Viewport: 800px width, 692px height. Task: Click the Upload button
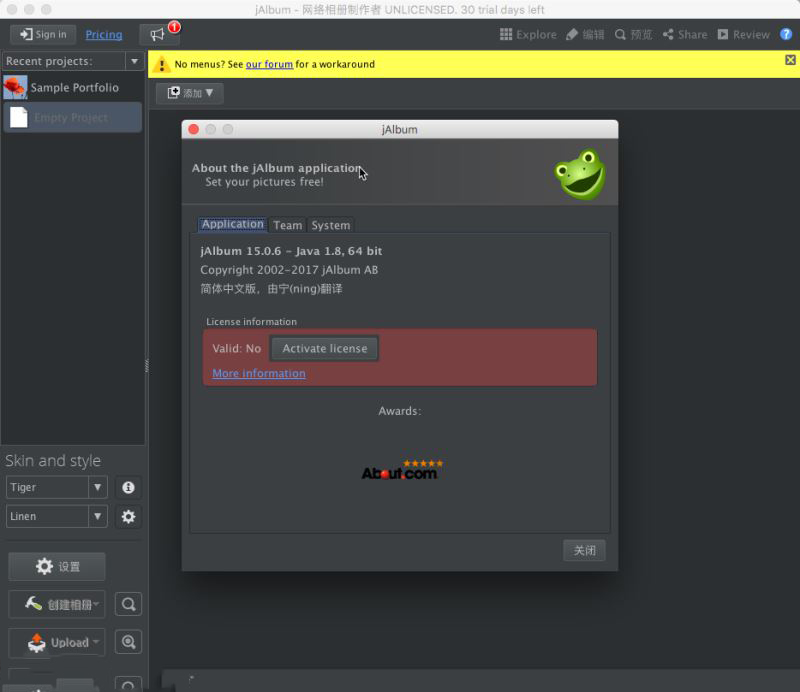click(x=57, y=642)
